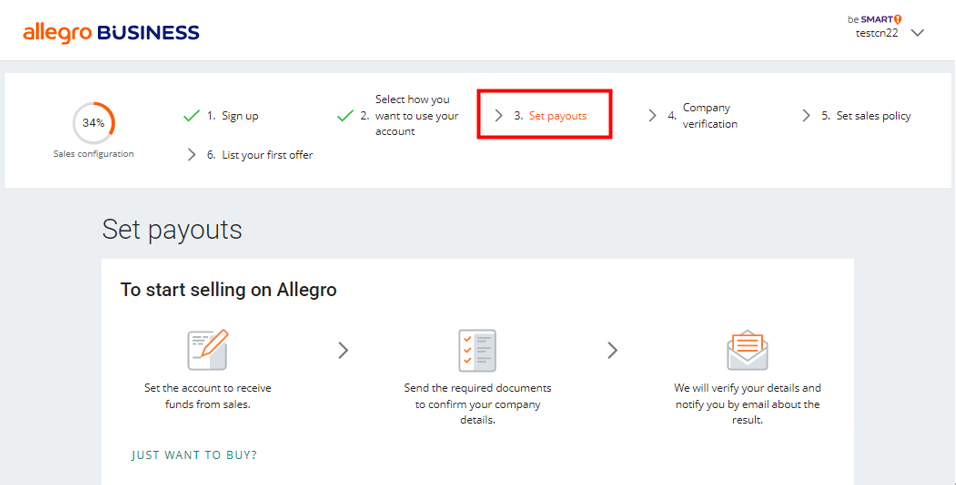The image size is (956, 485).
Task: Click the green checkmark beside step 2
Action: [x=345, y=116]
